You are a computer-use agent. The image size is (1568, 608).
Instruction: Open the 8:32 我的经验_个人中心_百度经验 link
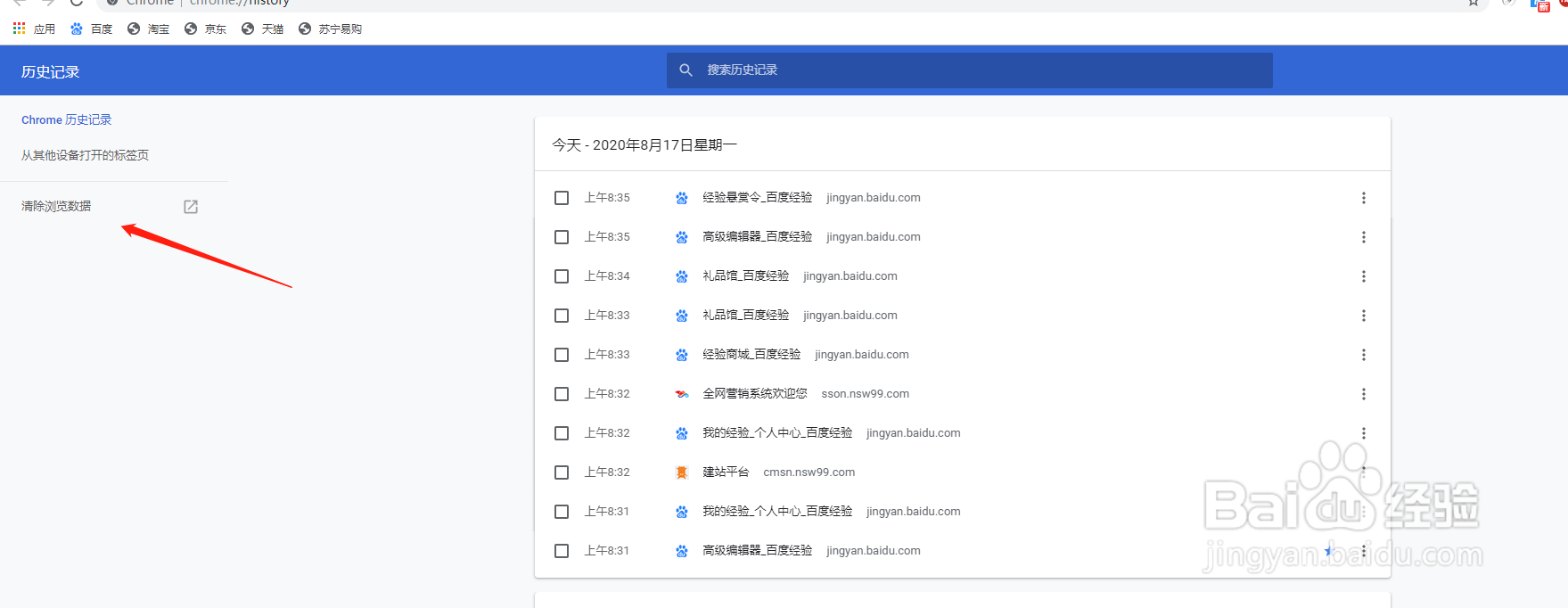(777, 433)
